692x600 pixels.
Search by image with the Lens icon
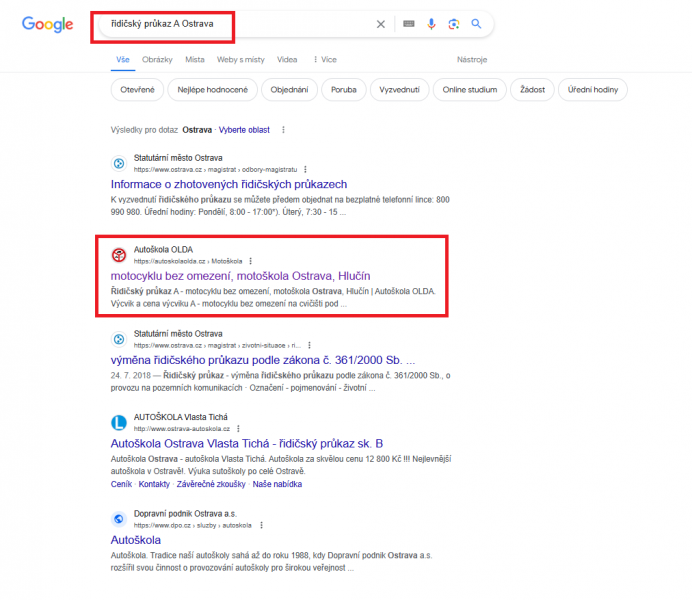coord(454,24)
